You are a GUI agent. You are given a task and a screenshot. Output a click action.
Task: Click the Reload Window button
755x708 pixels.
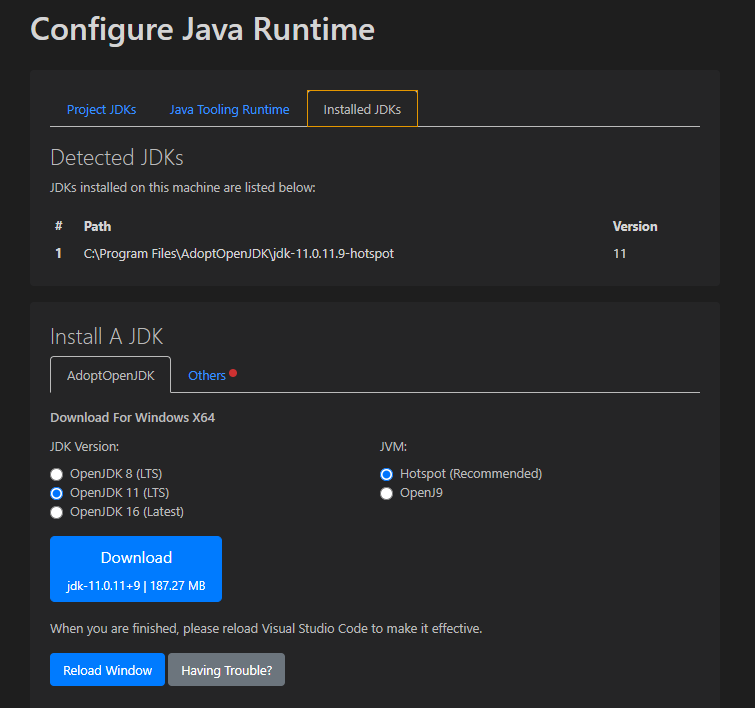(x=107, y=669)
